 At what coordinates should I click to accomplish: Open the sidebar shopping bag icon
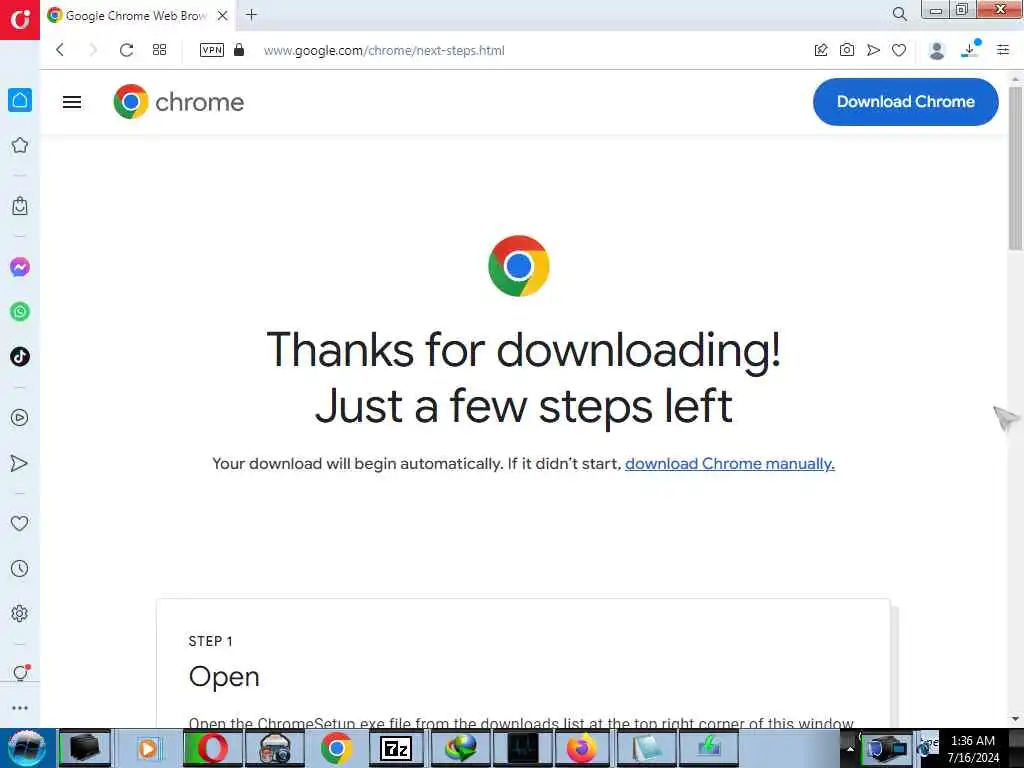(x=20, y=206)
